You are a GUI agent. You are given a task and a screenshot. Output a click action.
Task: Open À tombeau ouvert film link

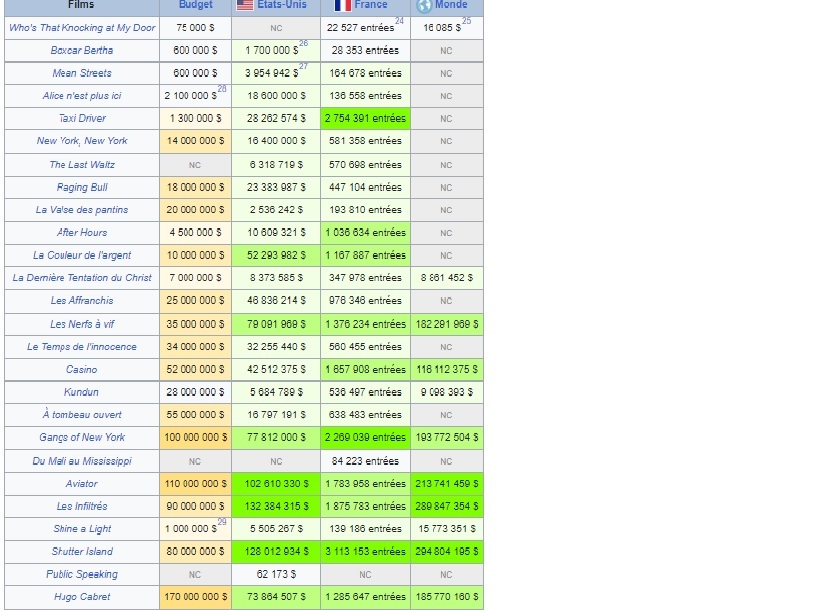click(x=82, y=415)
